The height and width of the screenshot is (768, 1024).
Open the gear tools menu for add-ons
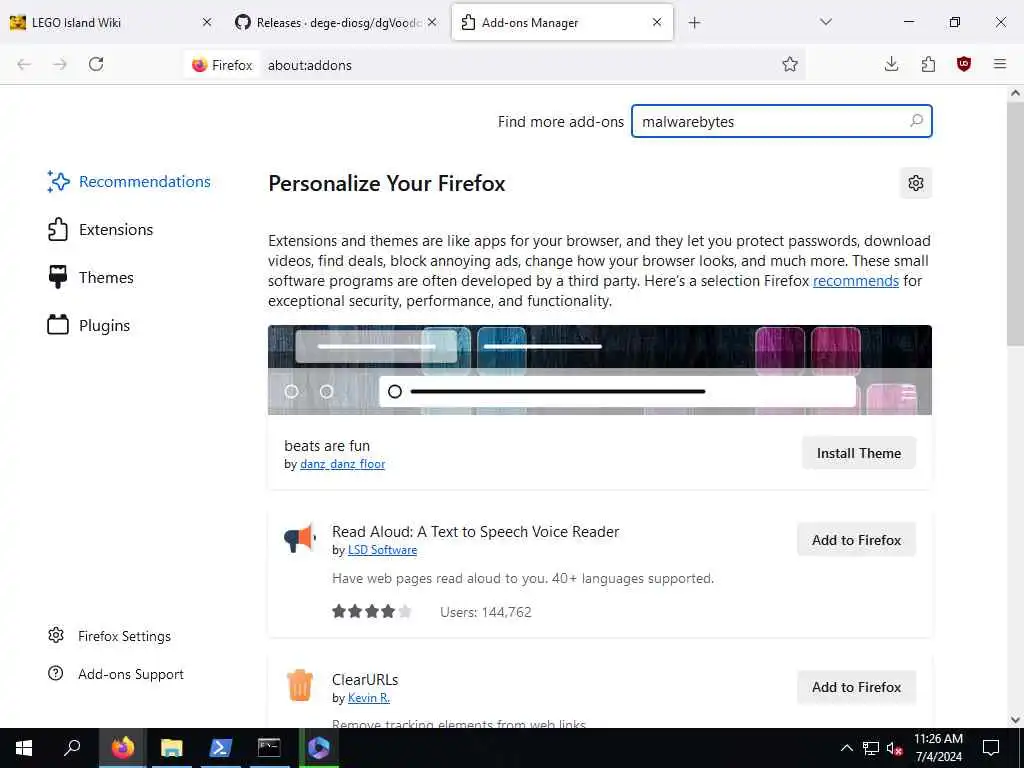point(916,183)
